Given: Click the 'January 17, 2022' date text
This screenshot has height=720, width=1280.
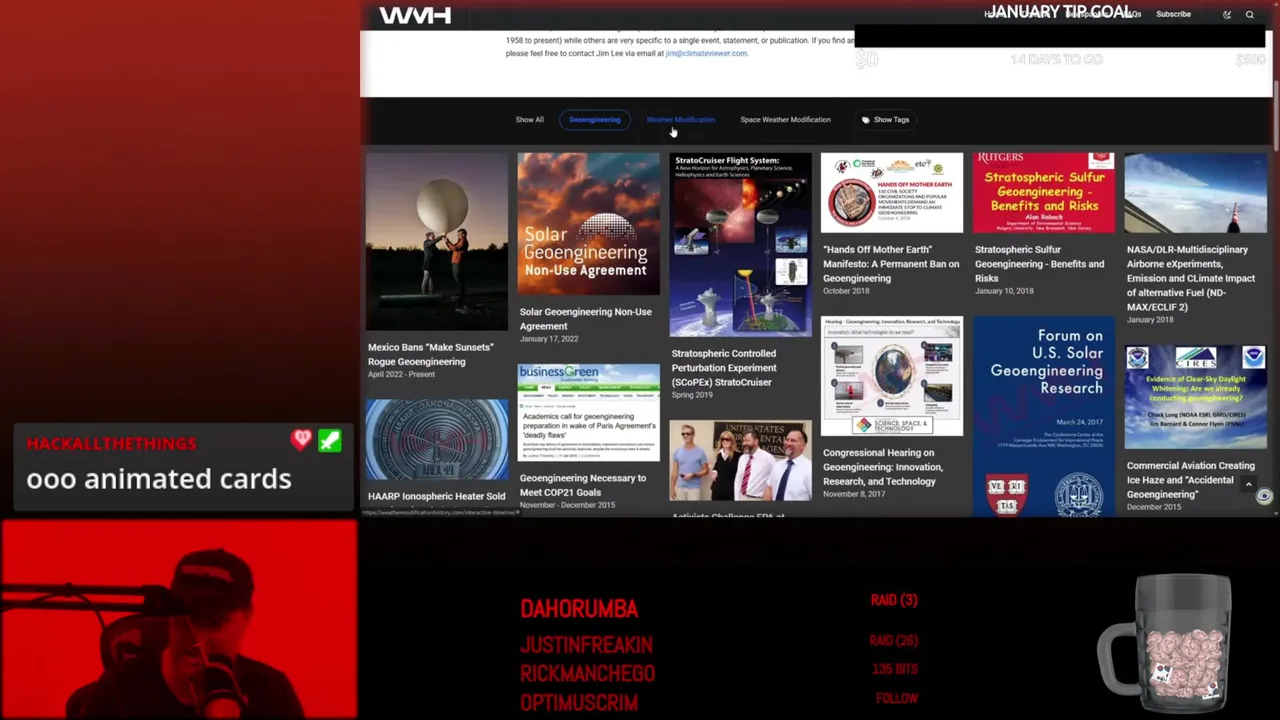Looking at the screenshot, I should (549, 339).
